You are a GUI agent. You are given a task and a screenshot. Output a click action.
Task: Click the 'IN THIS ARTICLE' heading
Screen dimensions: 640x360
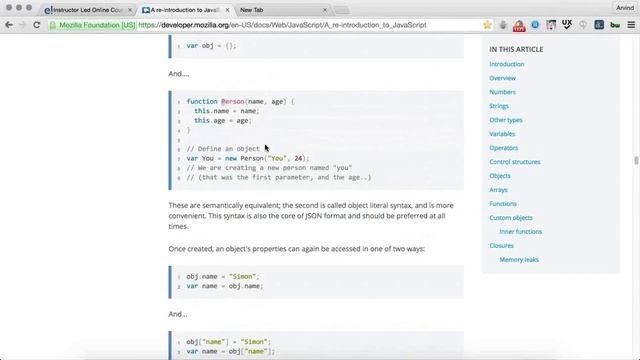[516, 49]
